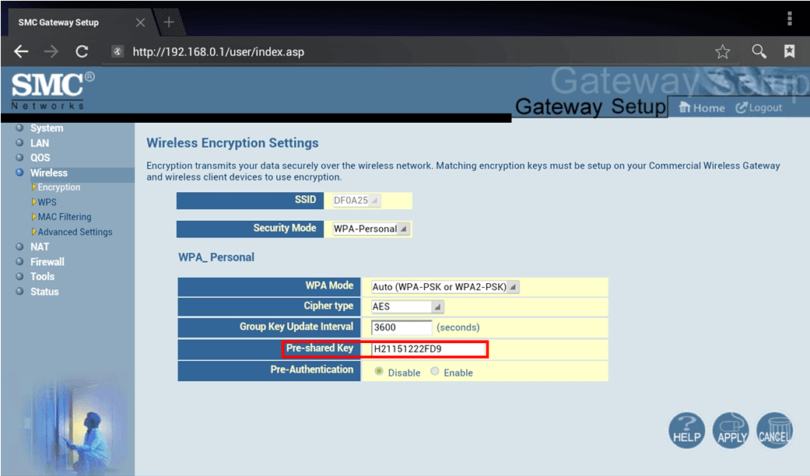The height and width of the screenshot is (476, 810).
Task: Open the System menu in the sidebar
Action: coord(46,128)
